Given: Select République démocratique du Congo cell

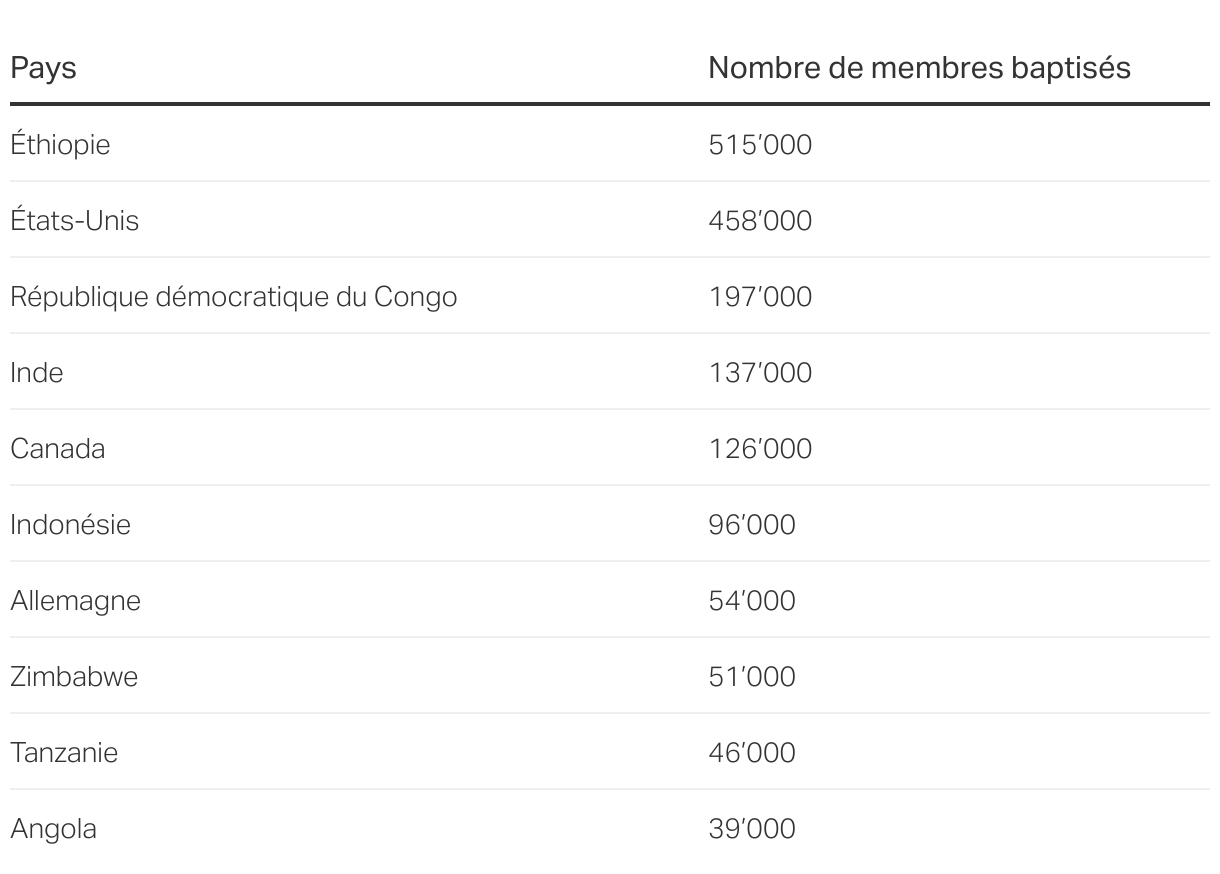Looking at the screenshot, I should click(x=233, y=297).
